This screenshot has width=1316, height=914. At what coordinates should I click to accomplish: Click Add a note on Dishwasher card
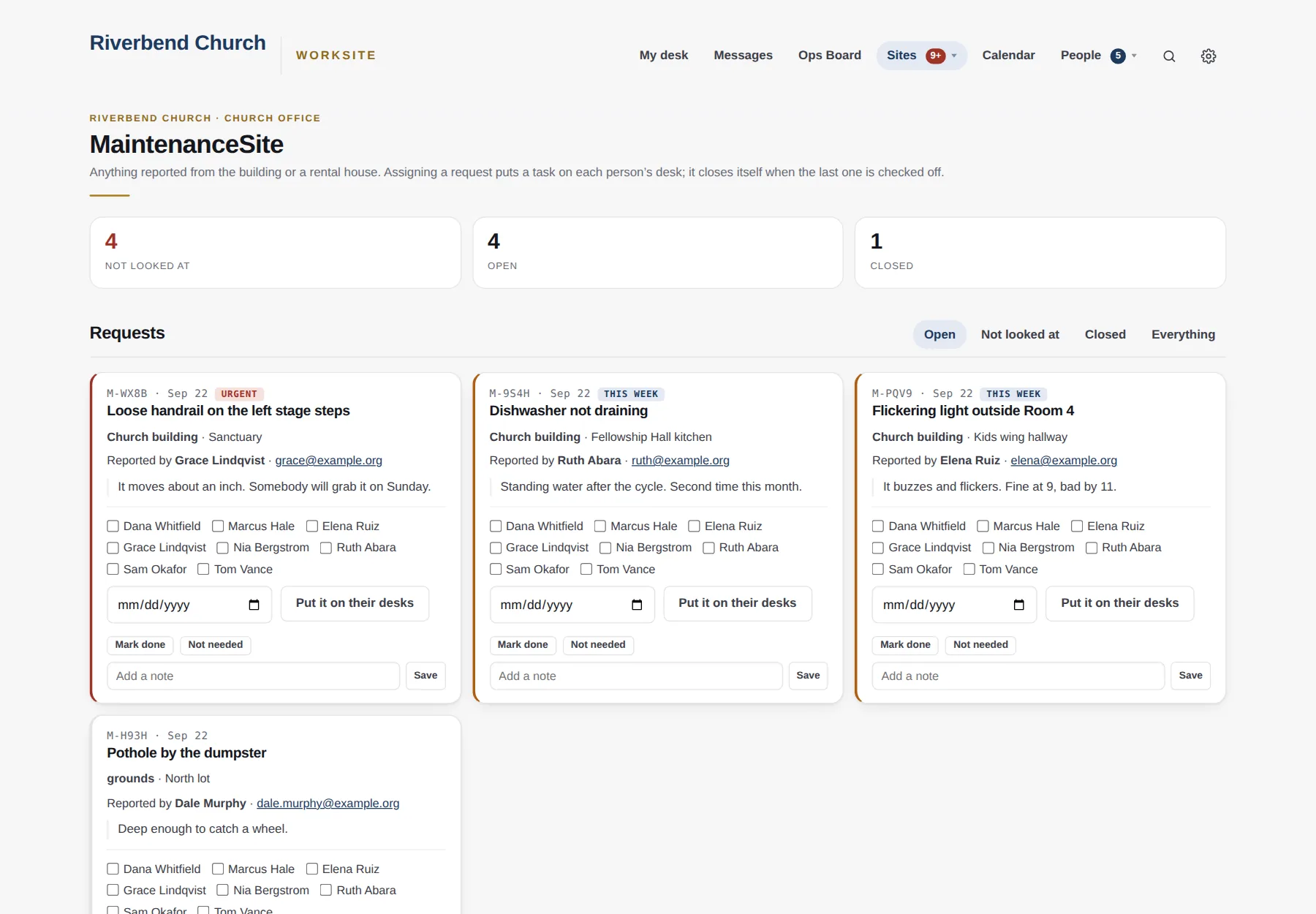[636, 676]
